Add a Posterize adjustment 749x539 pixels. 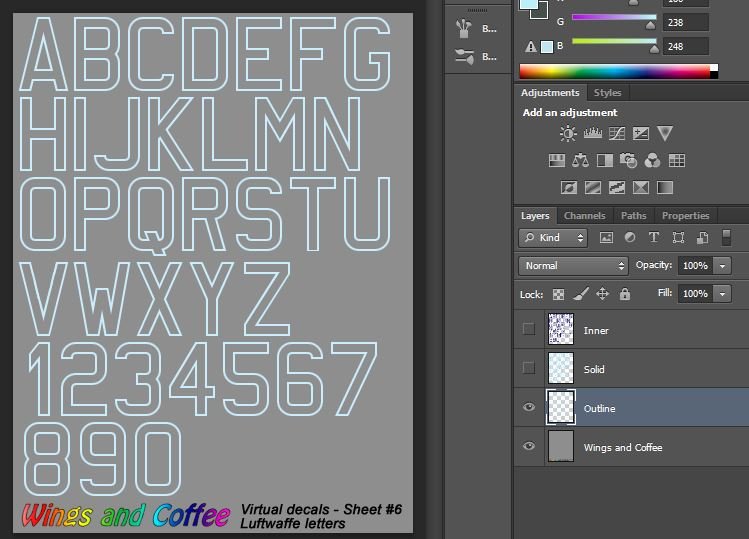pos(593,187)
